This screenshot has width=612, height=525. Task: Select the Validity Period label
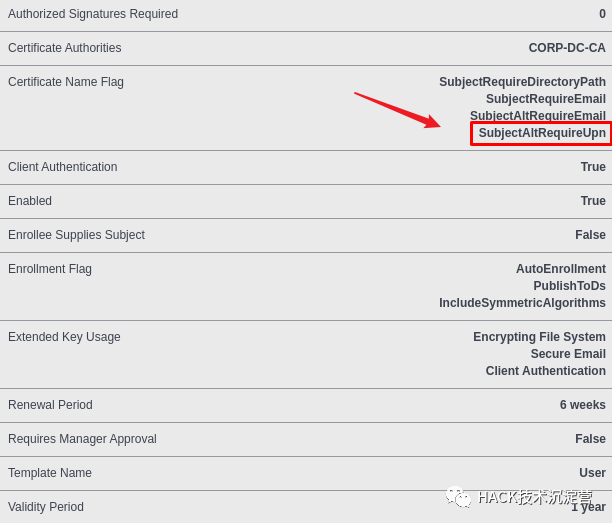(x=46, y=507)
